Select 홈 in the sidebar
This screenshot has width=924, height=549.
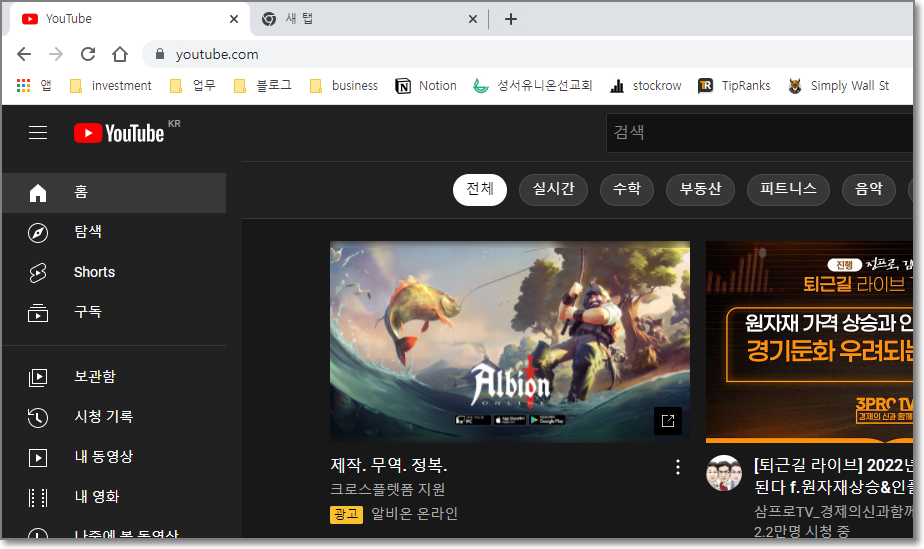click(114, 193)
